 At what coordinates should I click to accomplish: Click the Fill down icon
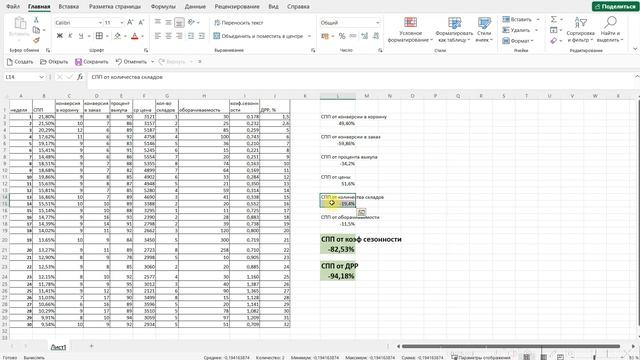pyautogui.click(x=553, y=30)
